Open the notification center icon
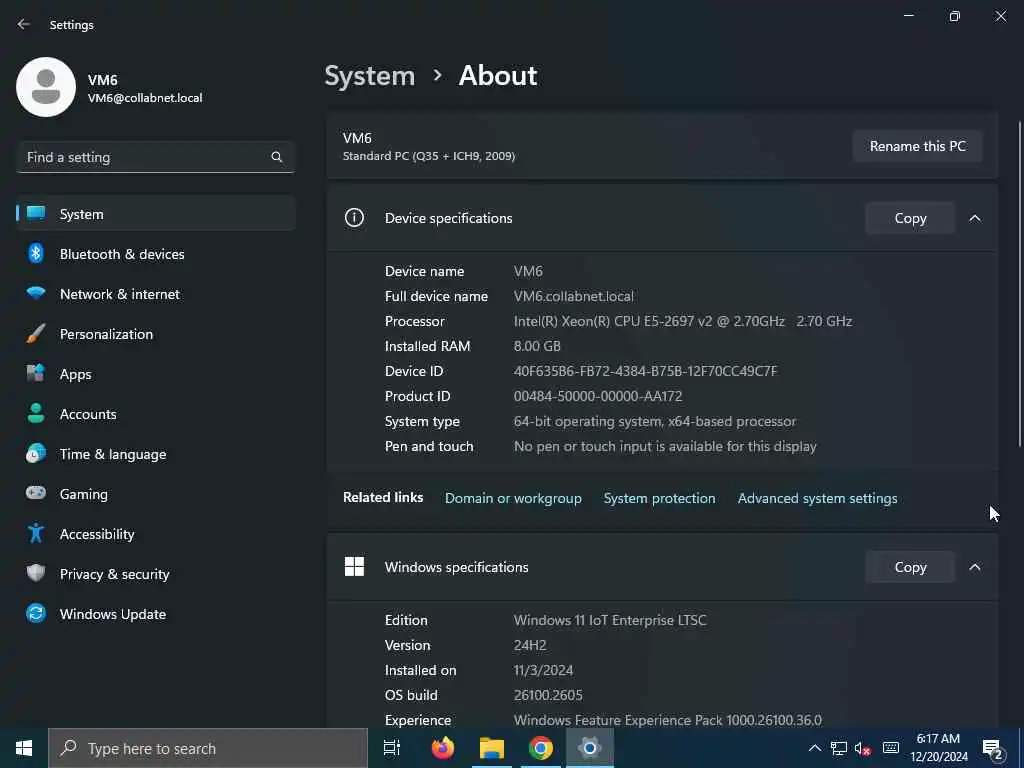 [993, 748]
